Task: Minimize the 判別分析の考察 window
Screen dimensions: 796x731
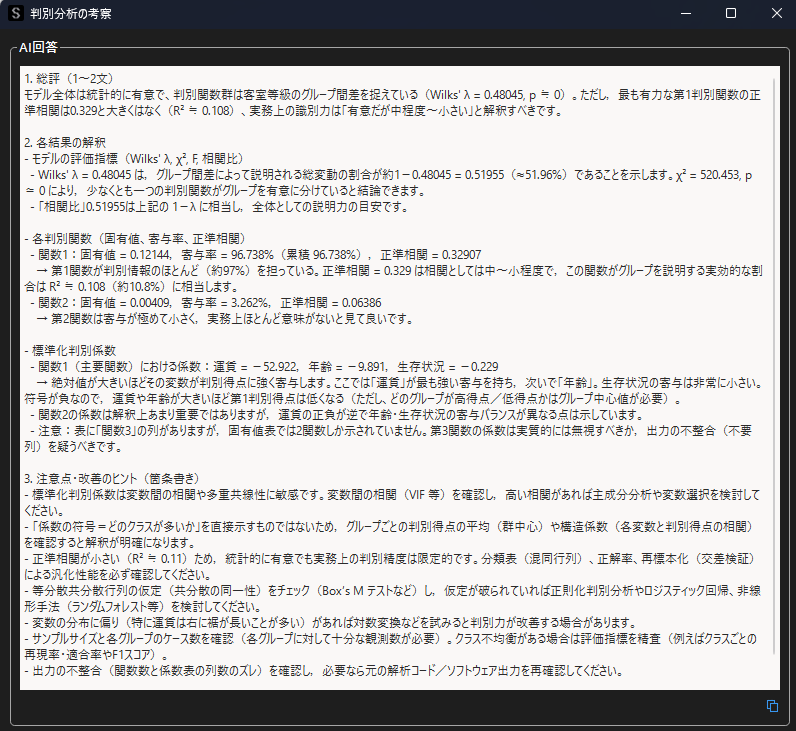Action: point(686,13)
